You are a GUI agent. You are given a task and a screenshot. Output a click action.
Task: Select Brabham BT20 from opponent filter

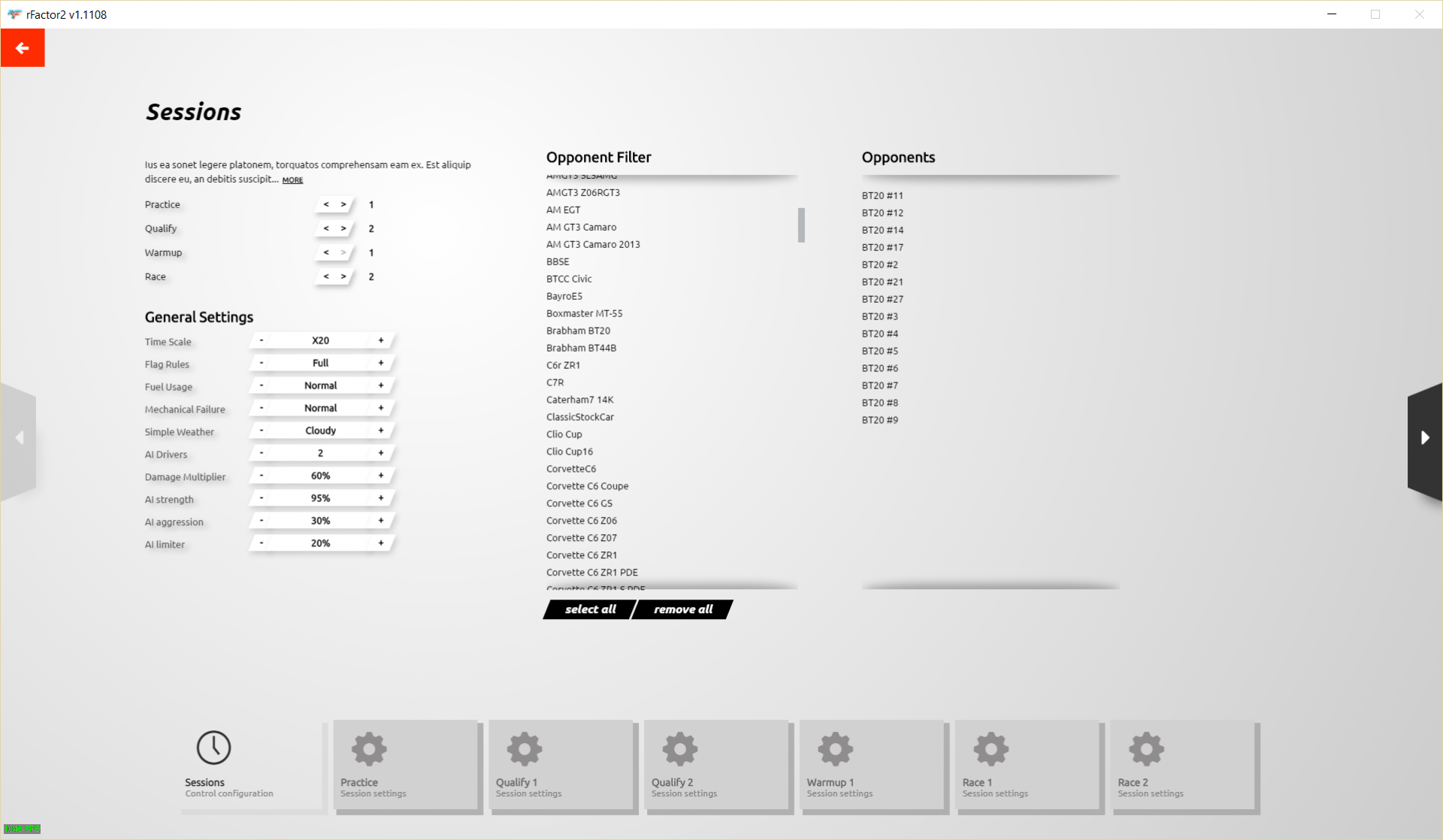click(x=578, y=330)
